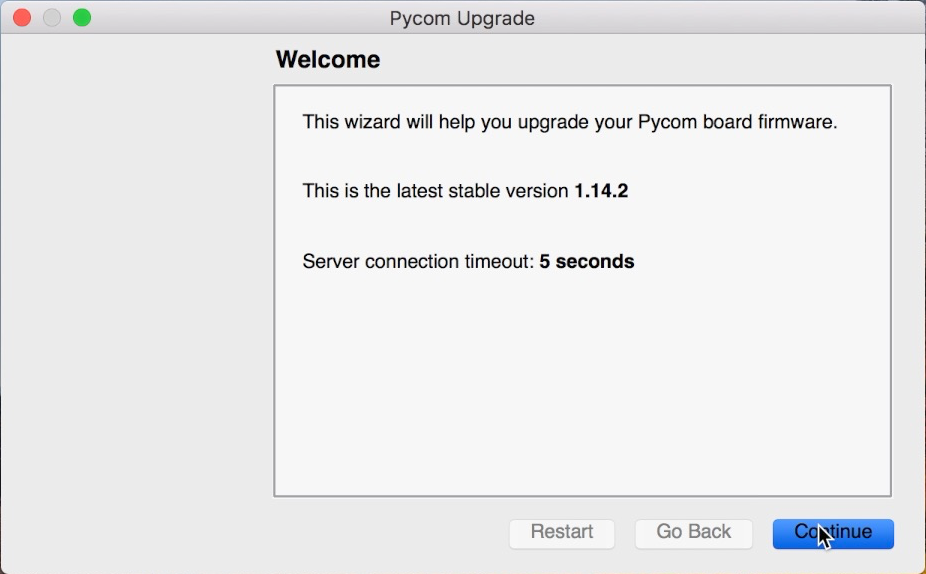Click the green zoom window button
The height and width of the screenshot is (574, 926).
pyautogui.click(x=82, y=18)
